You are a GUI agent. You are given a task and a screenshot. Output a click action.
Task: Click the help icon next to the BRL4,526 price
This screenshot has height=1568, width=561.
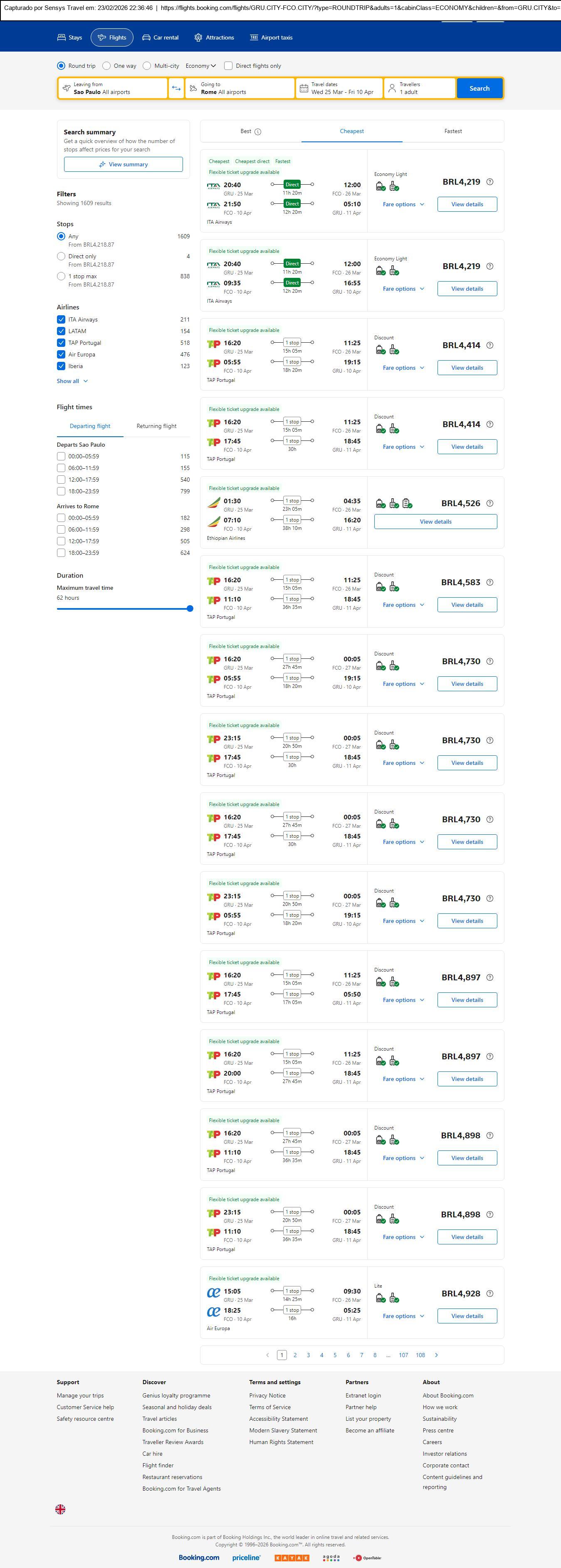490,503
